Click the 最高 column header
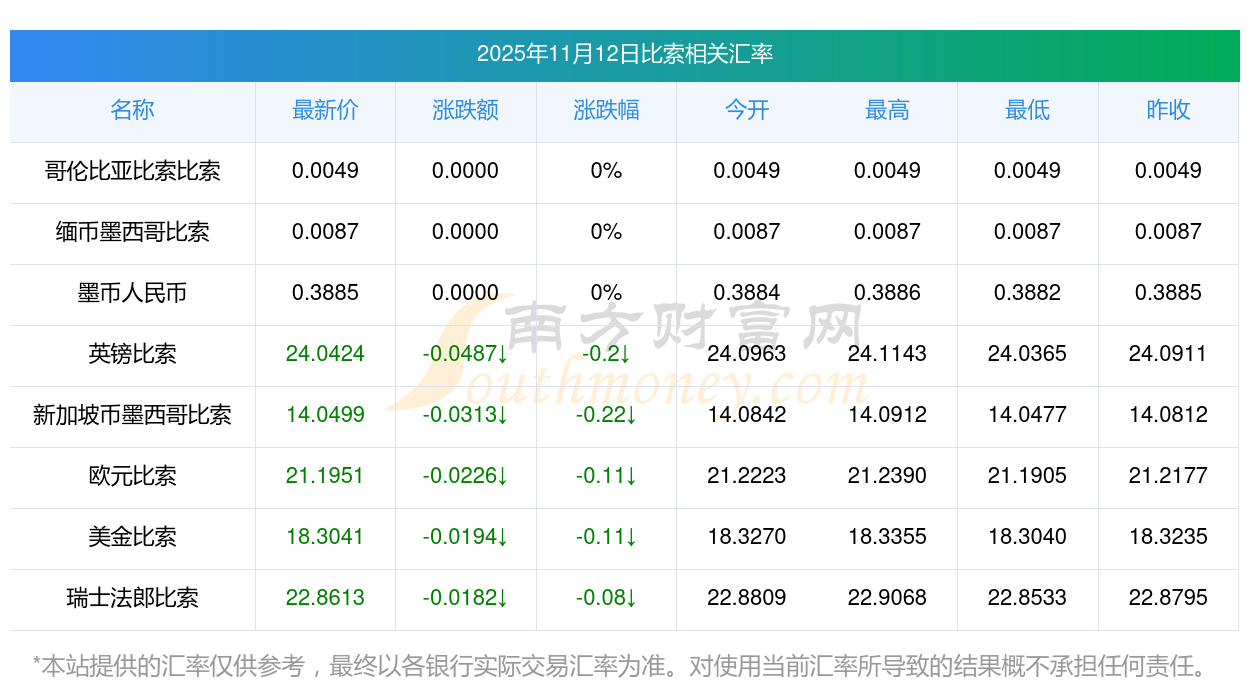 [x=887, y=110]
